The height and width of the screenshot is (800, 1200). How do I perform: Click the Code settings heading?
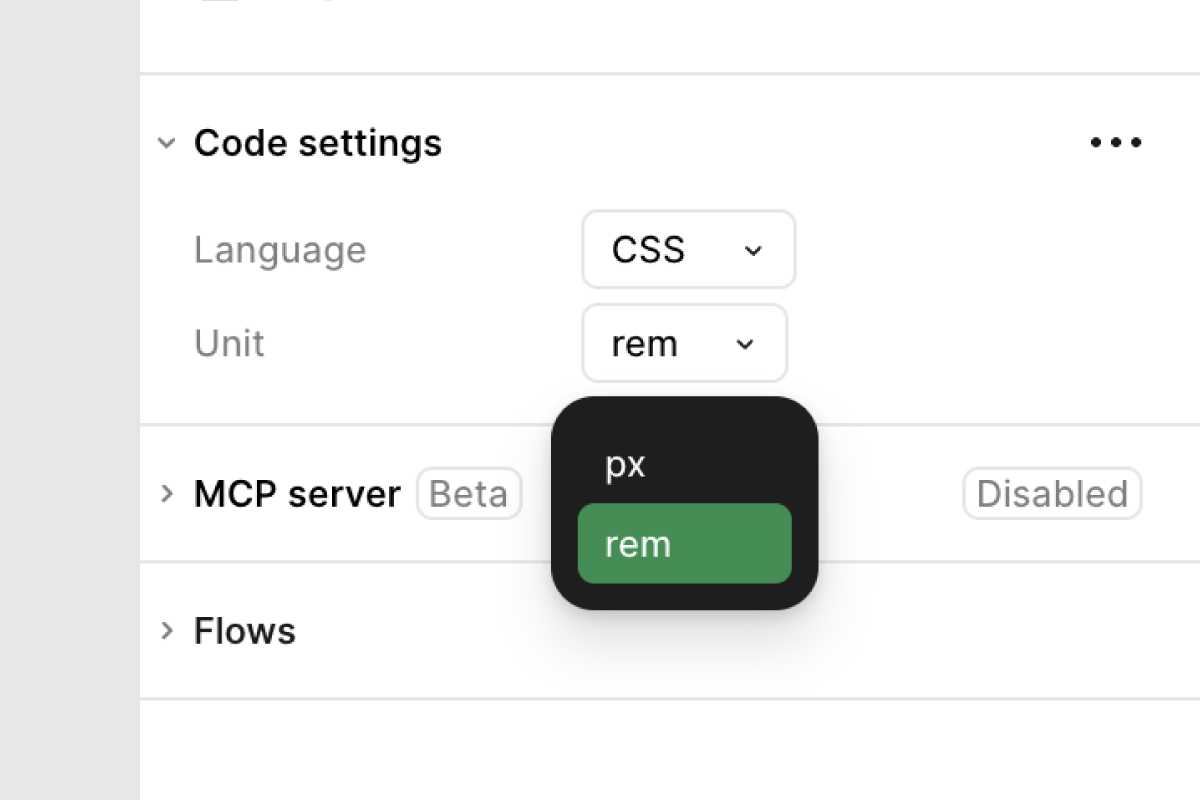click(x=318, y=142)
